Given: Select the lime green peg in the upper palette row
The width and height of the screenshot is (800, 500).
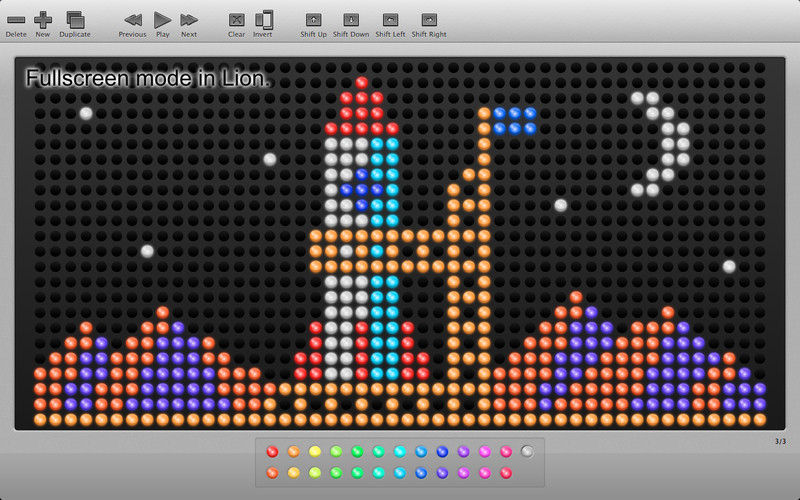Looking at the screenshot, I should [336, 452].
